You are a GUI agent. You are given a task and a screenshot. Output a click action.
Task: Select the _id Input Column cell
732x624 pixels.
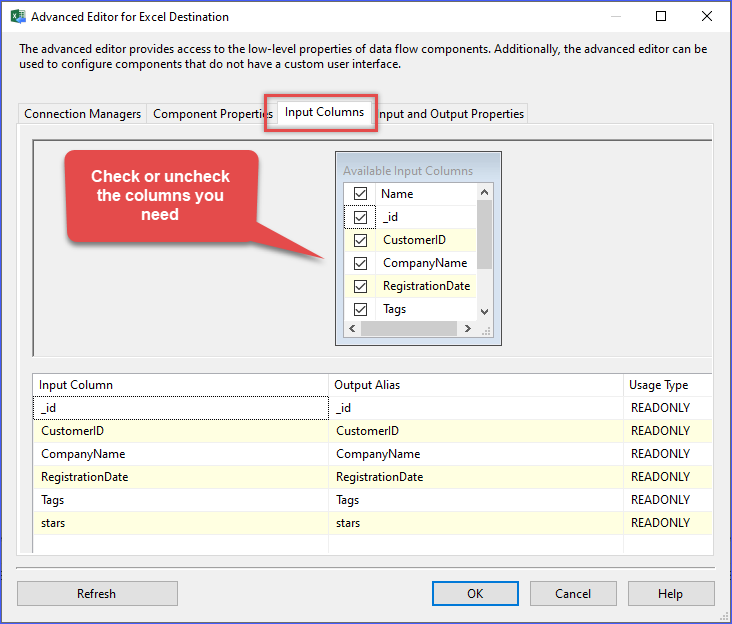click(181, 408)
